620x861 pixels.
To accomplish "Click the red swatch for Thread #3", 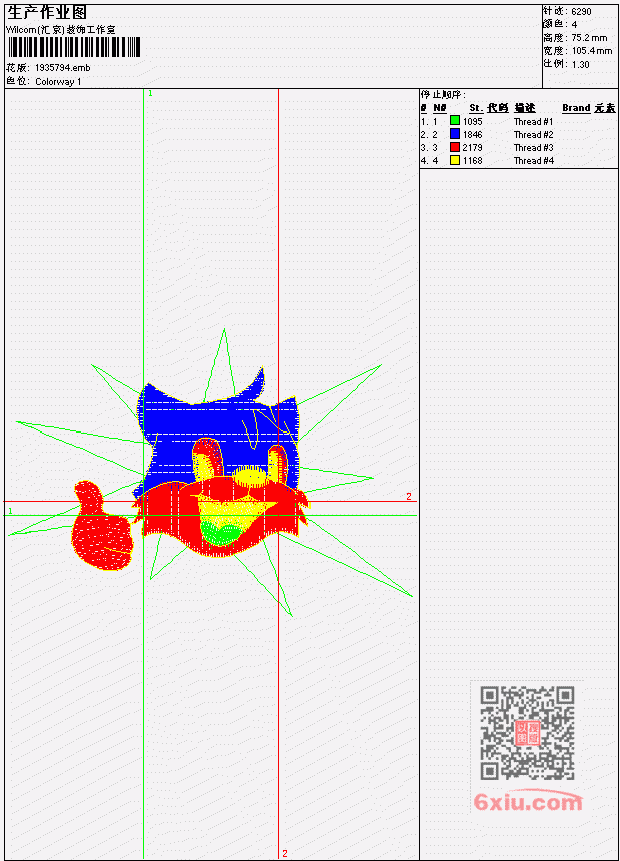I will tap(455, 147).
